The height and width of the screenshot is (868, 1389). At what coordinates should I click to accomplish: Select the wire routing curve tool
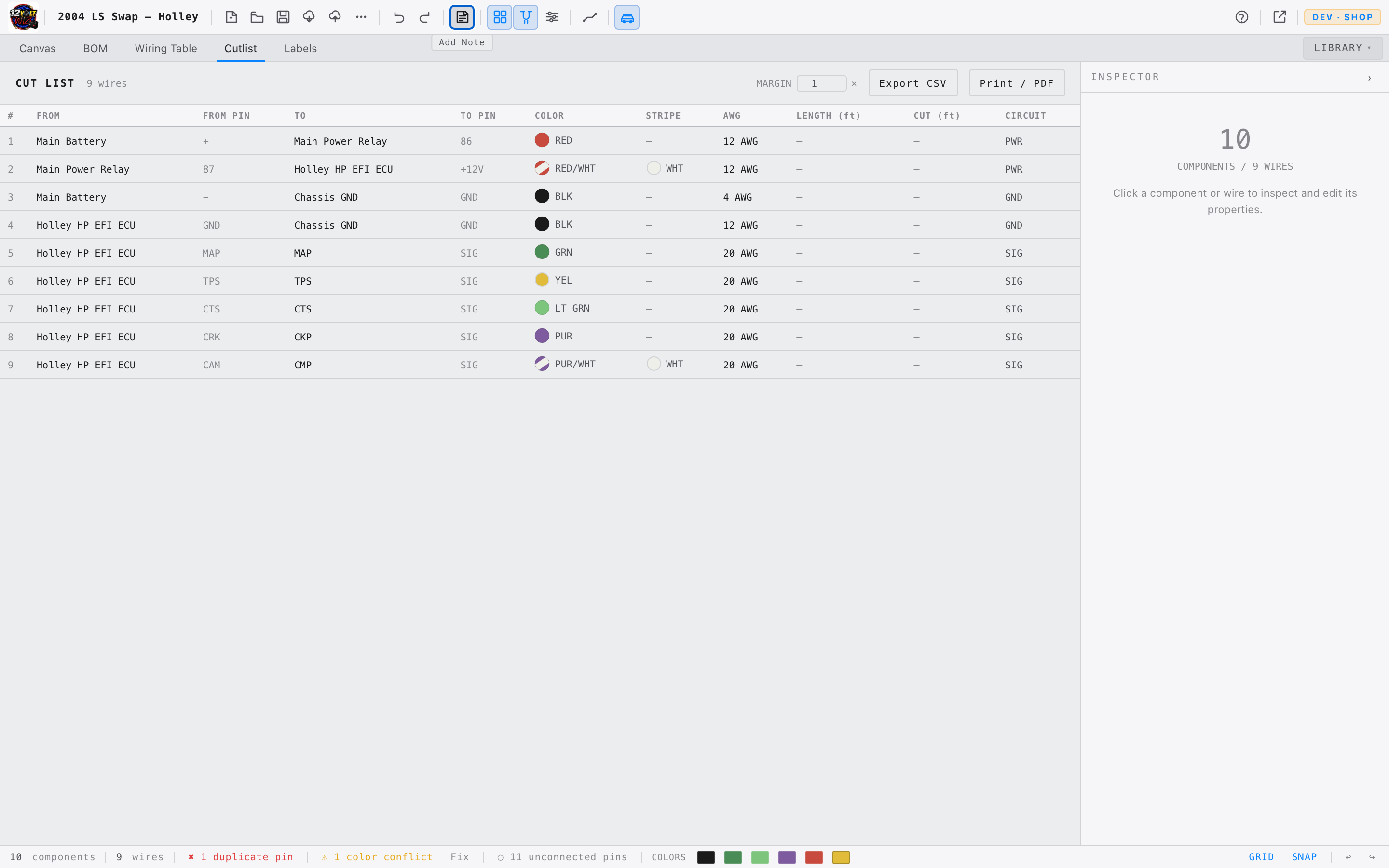tap(589, 17)
